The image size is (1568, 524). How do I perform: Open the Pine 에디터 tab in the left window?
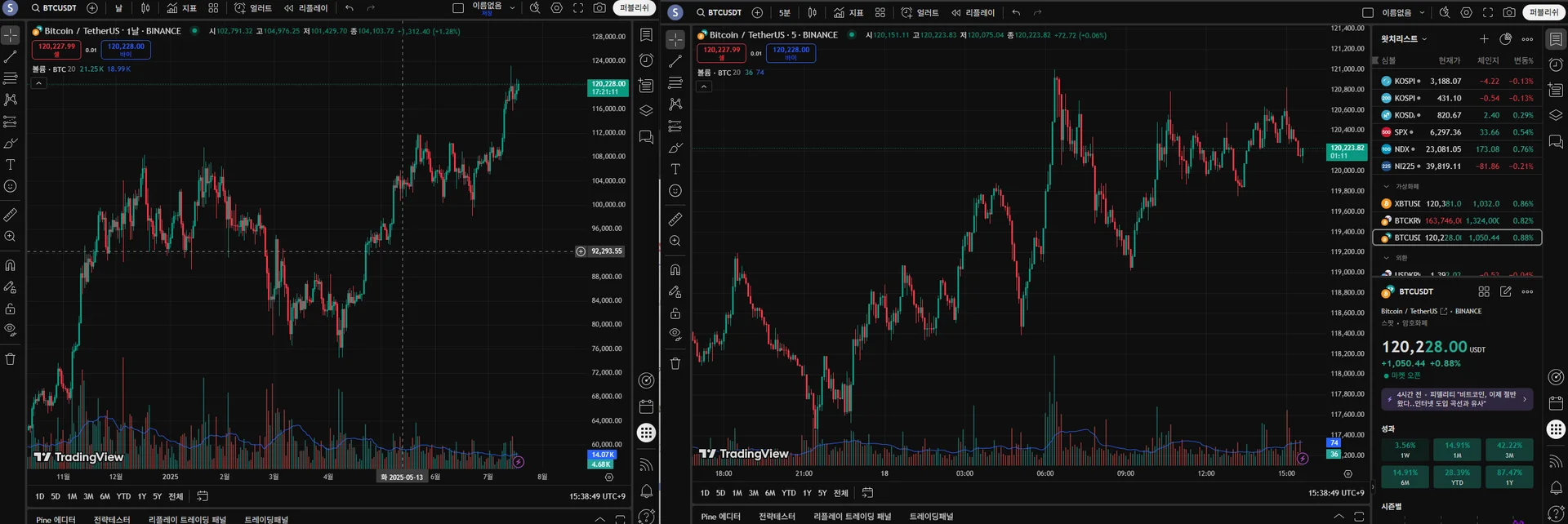point(56,519)
